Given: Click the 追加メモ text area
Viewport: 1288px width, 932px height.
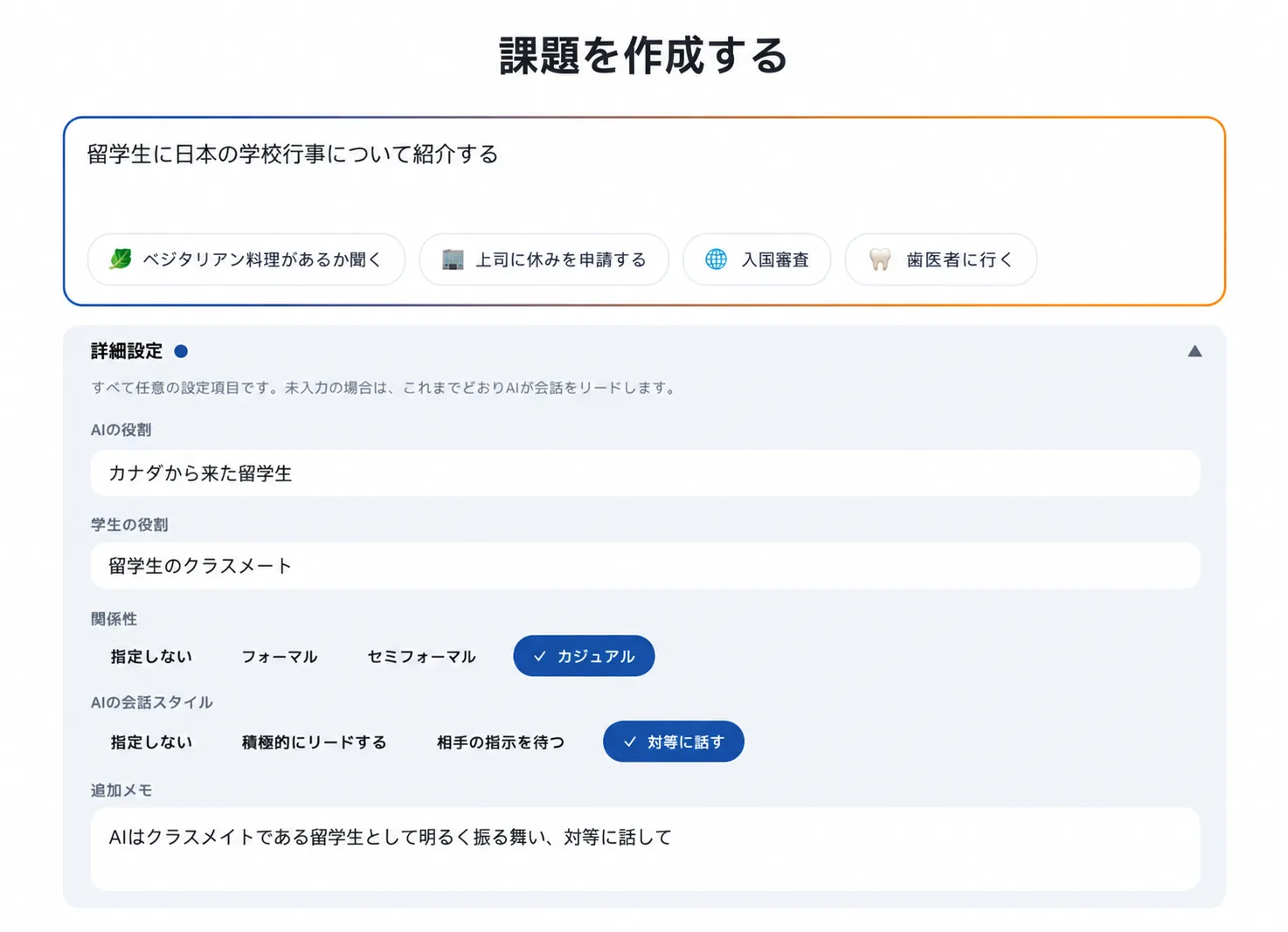Looking at the screenshot, I should click(x=645, y=849).
